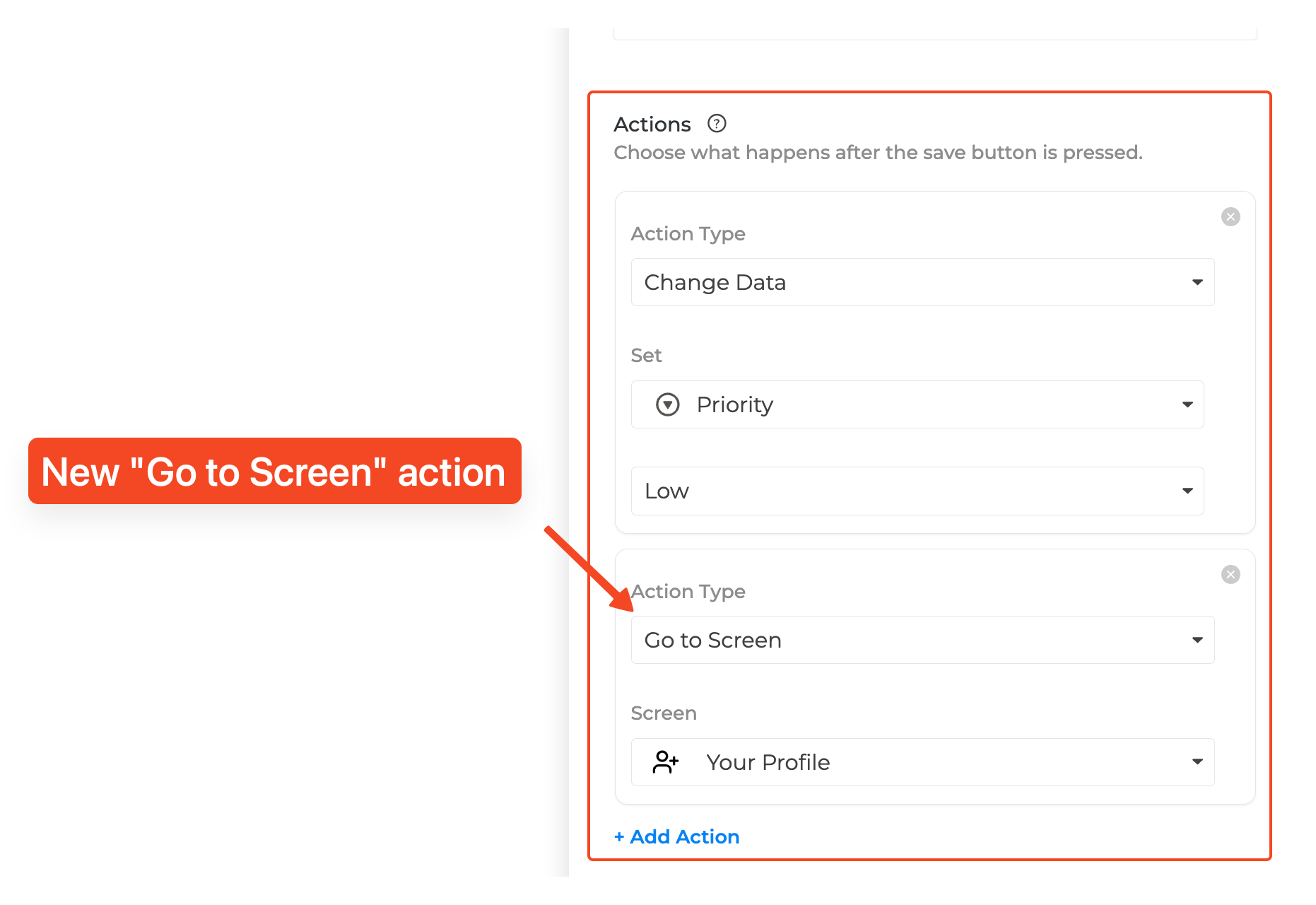Click the caret arrow on Change Data dropdown

(1197, 282)
